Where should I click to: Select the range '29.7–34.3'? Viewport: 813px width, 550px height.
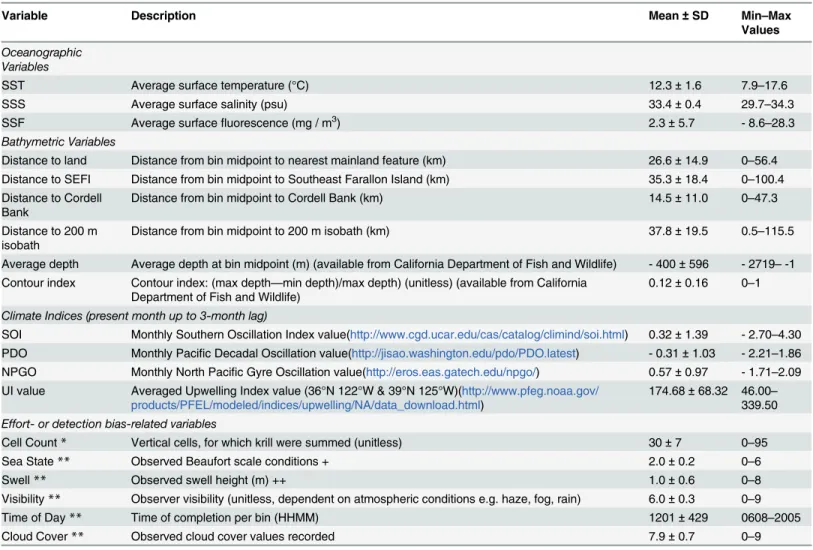[767, 104]
